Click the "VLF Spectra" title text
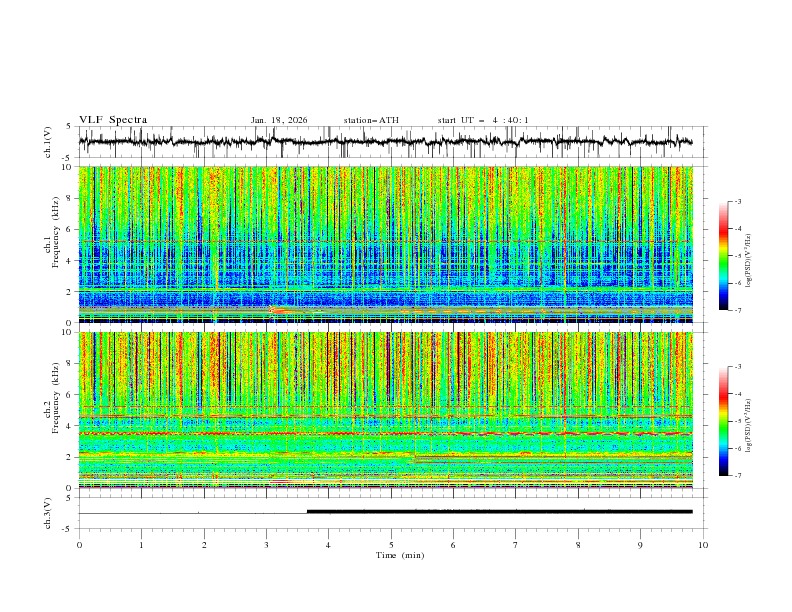 (x=113, y=120)
